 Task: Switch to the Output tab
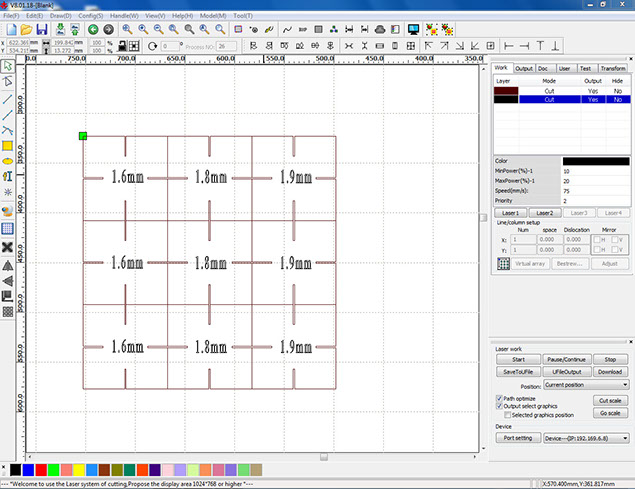click(x=524, y=68)
